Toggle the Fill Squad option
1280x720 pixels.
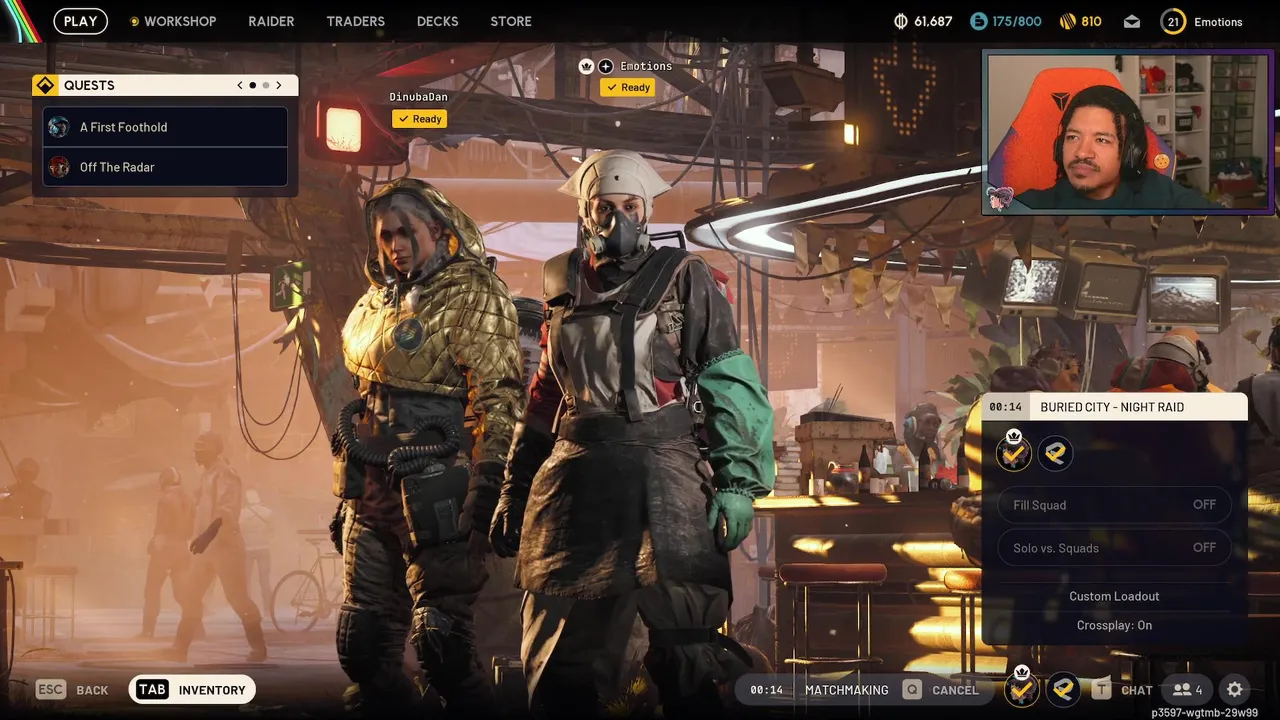(x=1114, y=505)
